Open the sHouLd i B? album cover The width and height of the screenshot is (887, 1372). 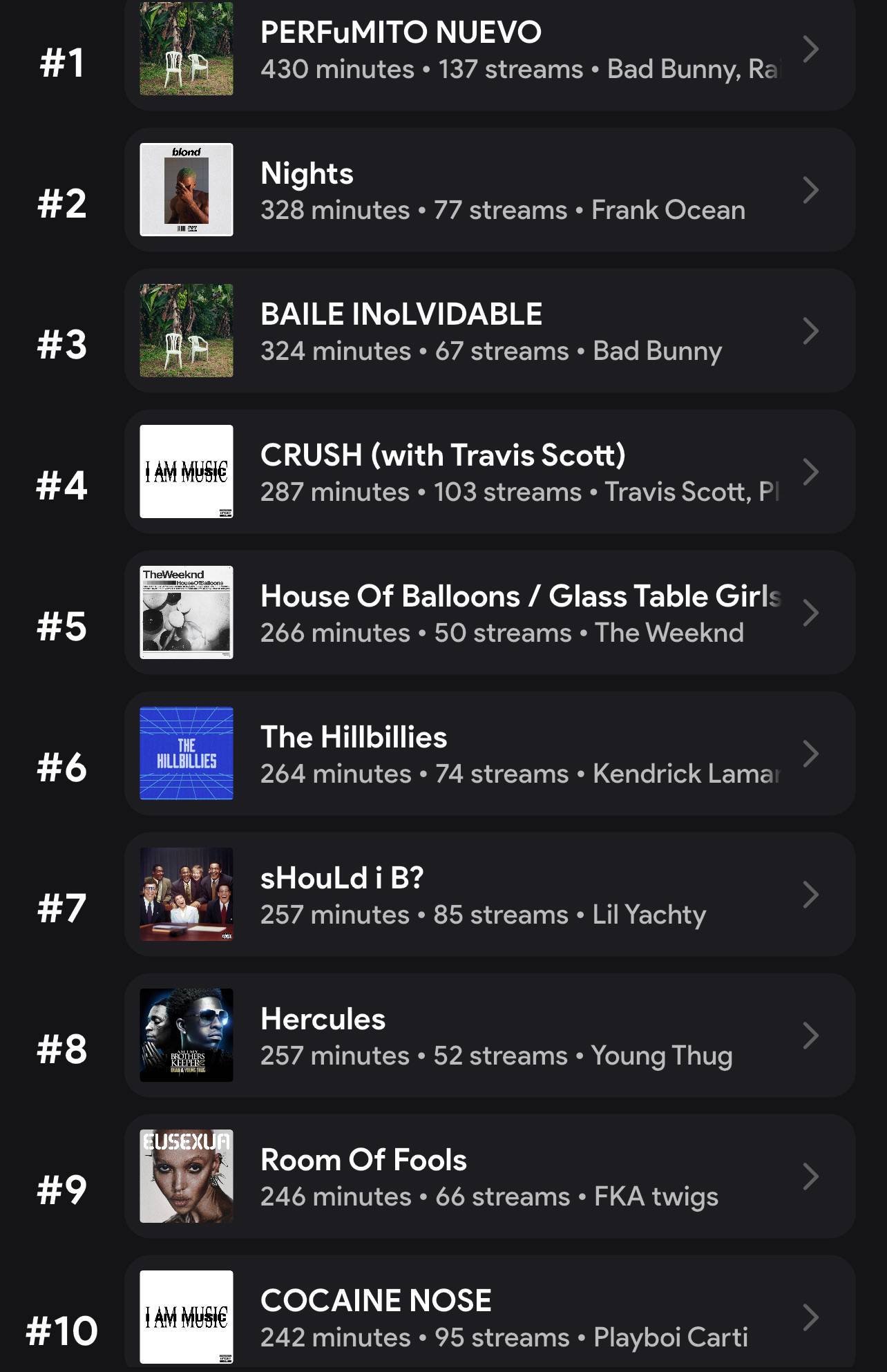pos(187,894)
